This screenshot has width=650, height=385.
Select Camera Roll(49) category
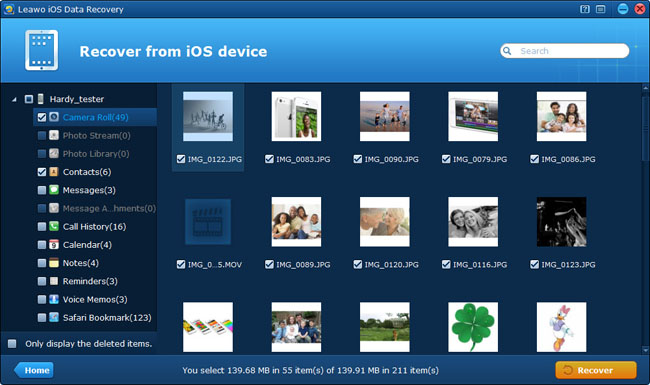coord(95,117)
